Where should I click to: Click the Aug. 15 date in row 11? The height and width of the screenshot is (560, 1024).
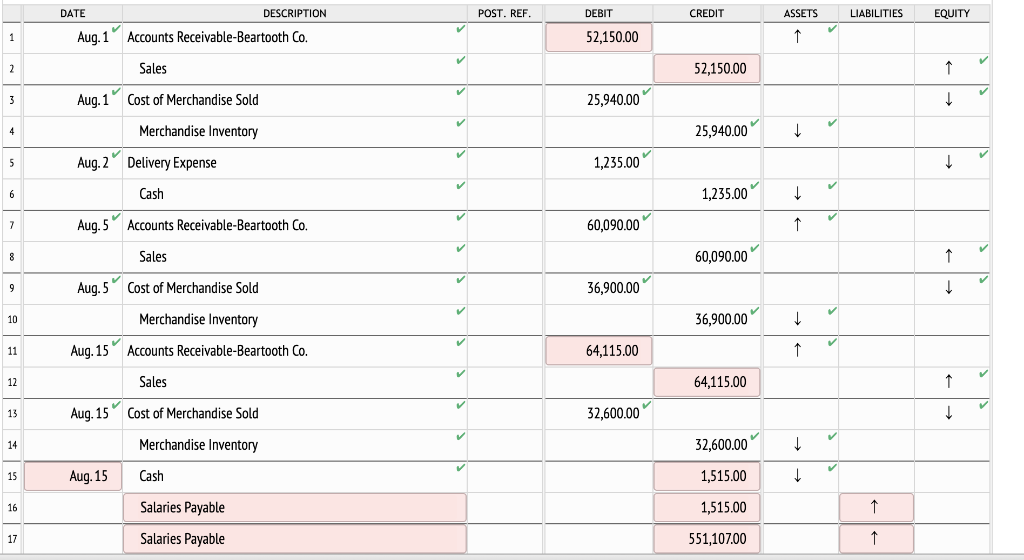(x=89, y=350)
